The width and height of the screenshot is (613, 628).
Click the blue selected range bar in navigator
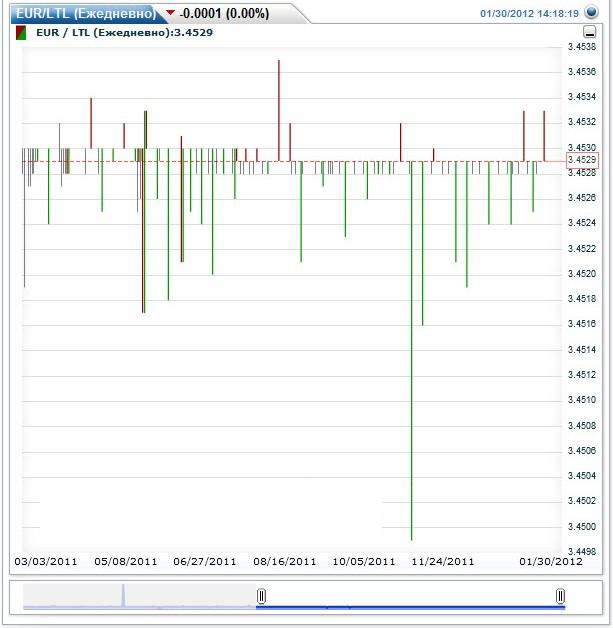coord(410,607)
